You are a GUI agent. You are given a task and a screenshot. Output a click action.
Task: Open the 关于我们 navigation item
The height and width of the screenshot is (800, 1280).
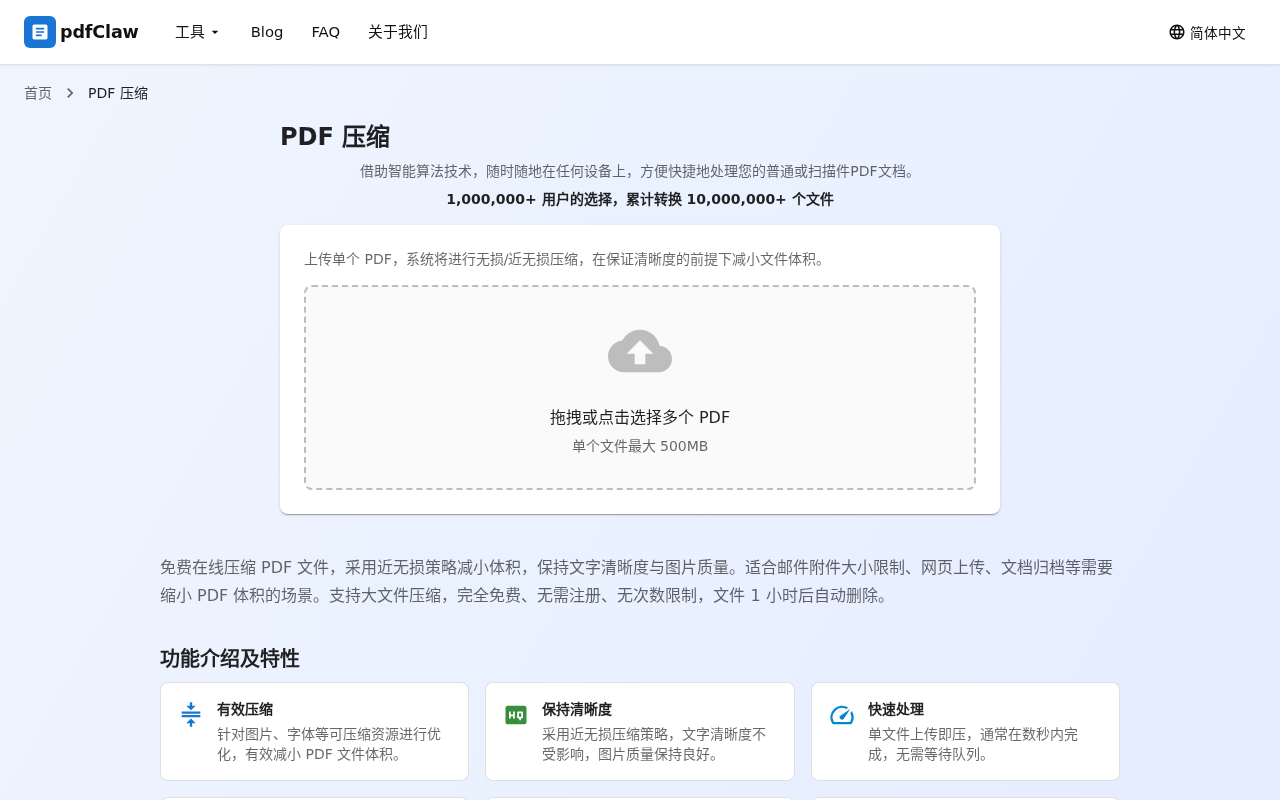click(398, 32)
